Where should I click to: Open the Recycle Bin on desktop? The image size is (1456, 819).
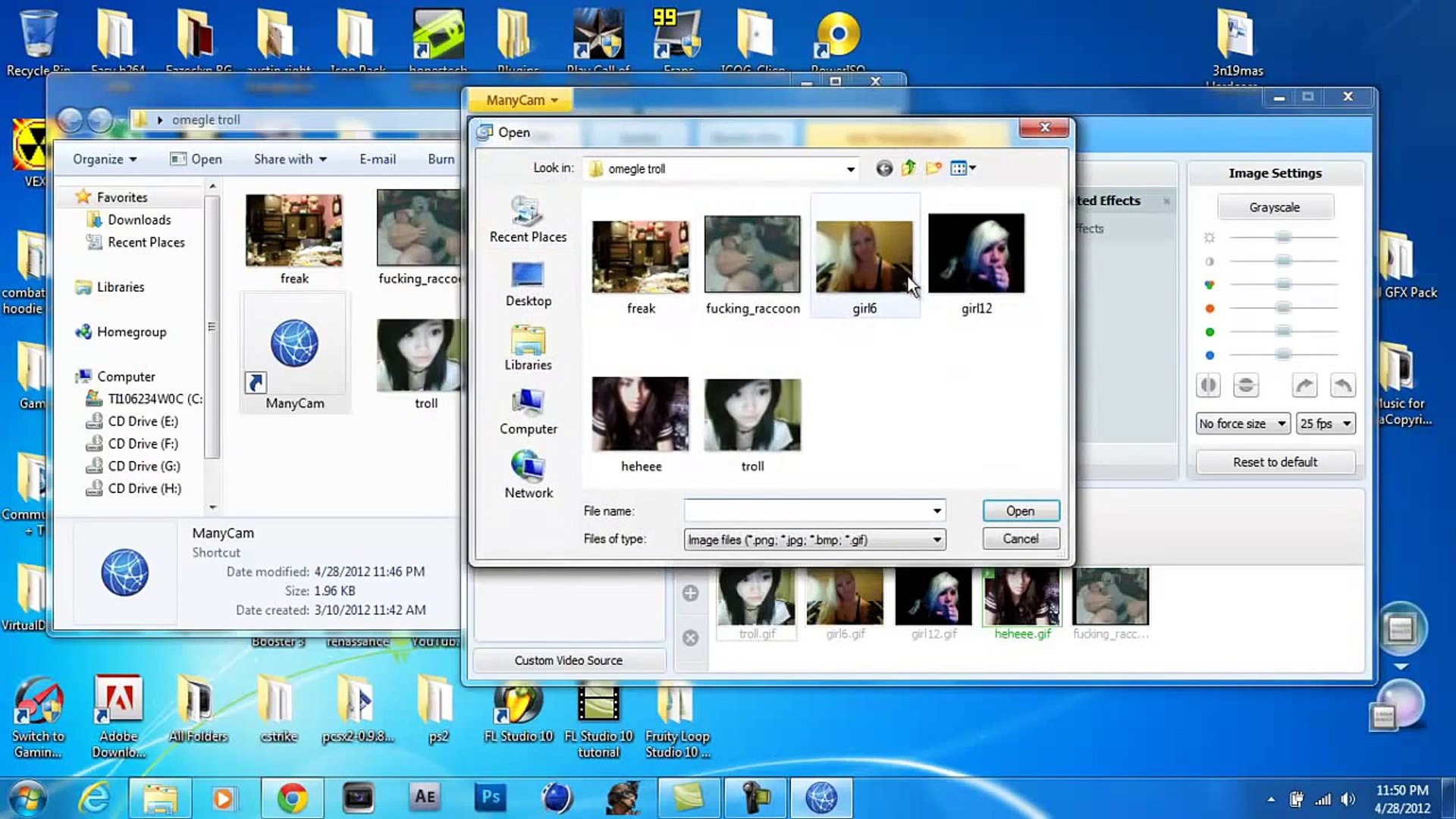coord(38,42)
